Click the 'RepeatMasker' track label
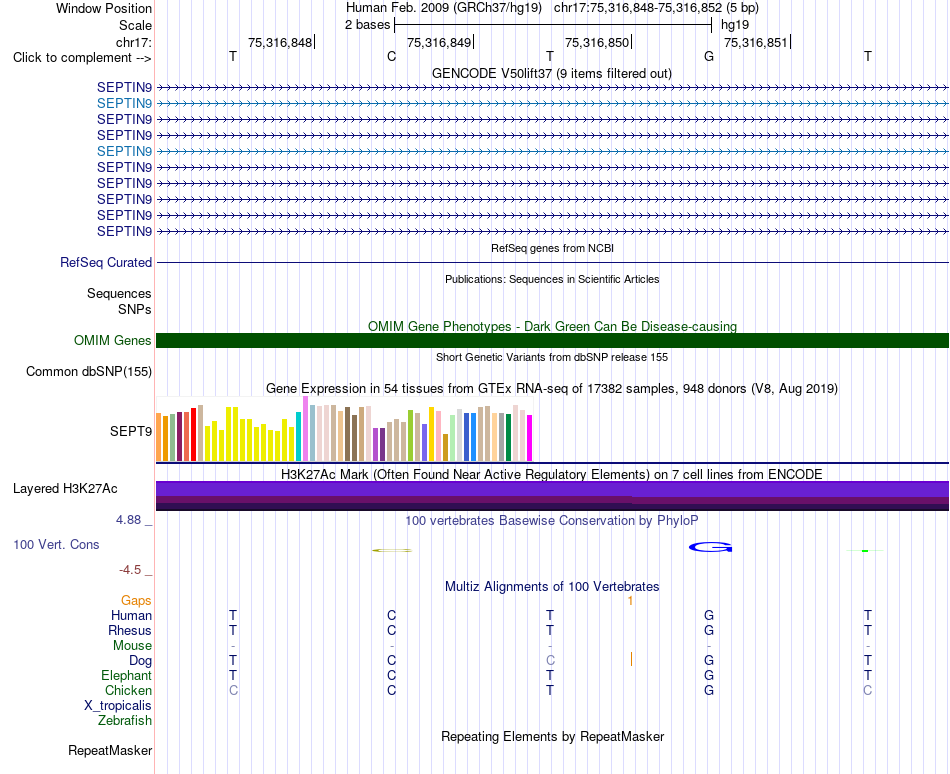 [x=110, y=750]
